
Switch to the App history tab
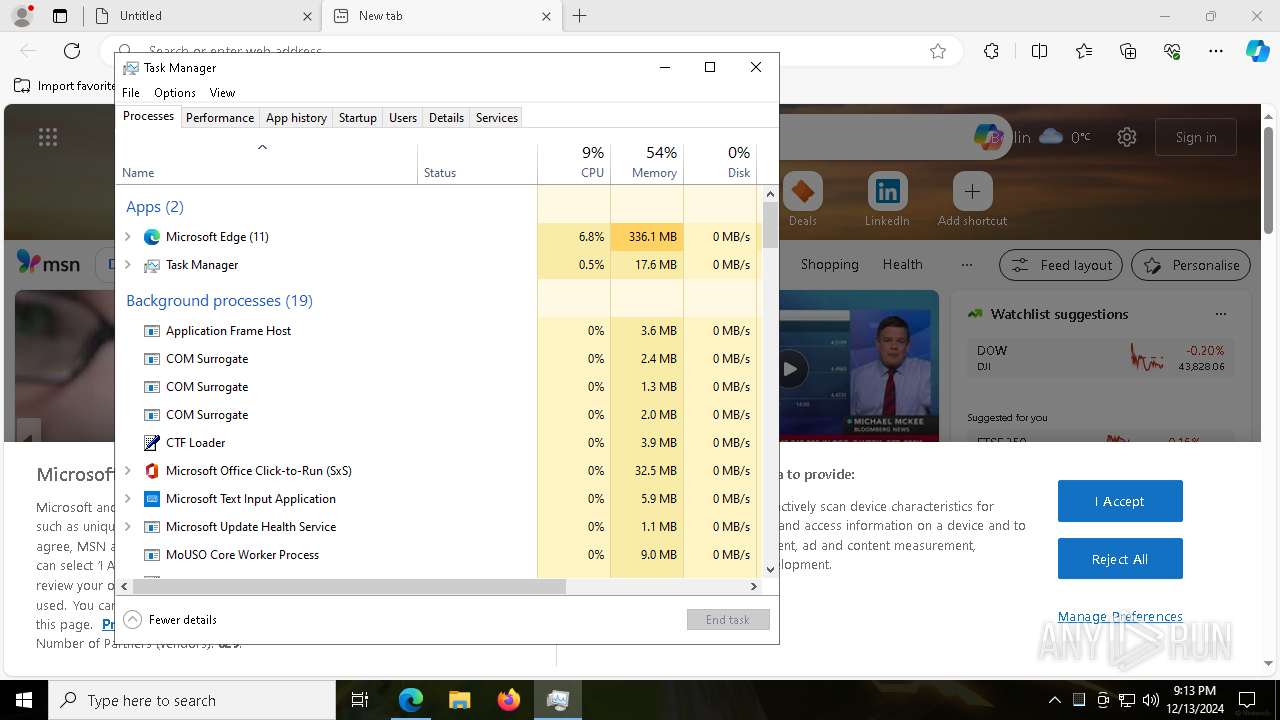pyautogui.click(x=296, y=118)
